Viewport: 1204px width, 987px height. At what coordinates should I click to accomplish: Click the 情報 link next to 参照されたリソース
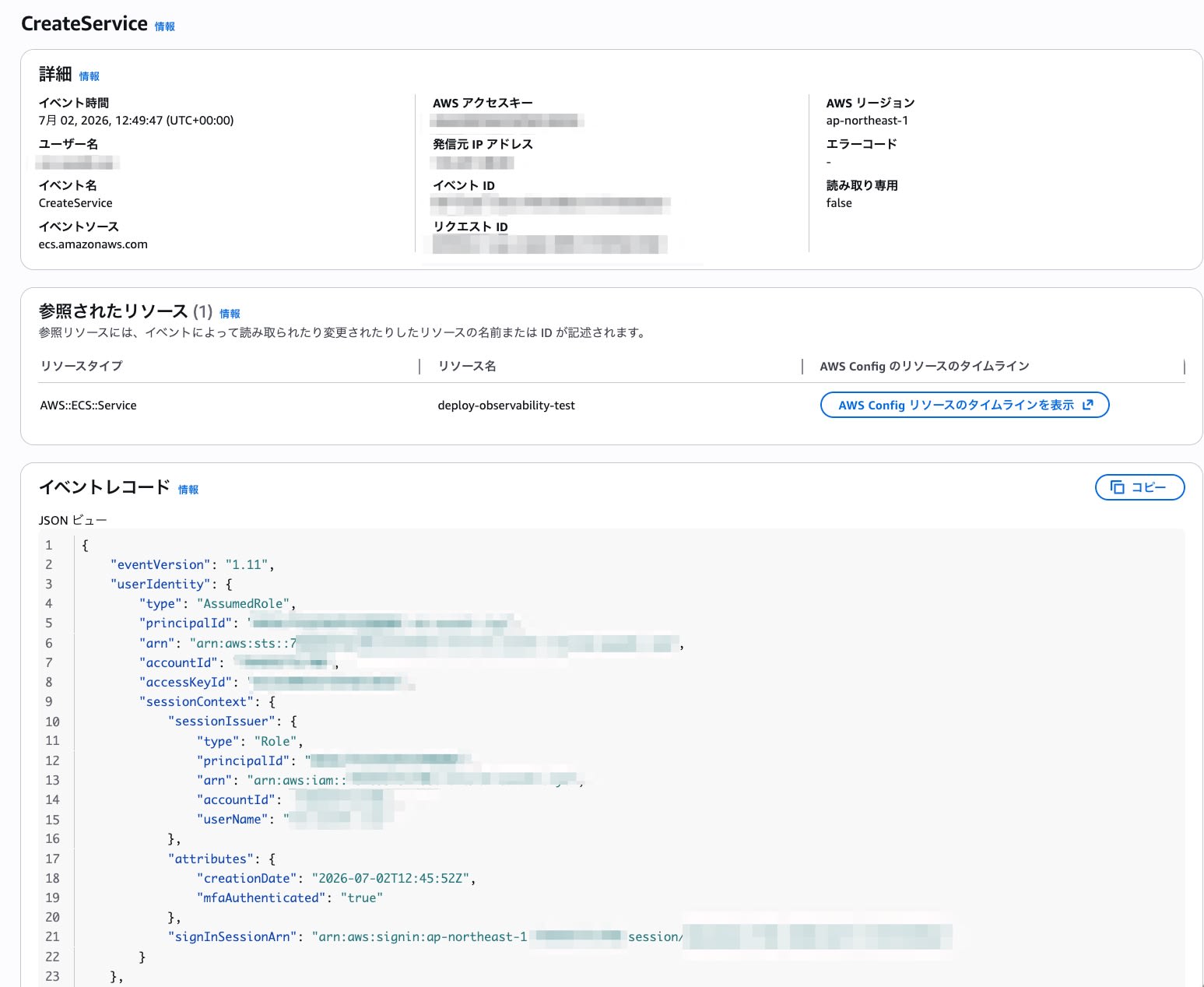coord(230,314)
